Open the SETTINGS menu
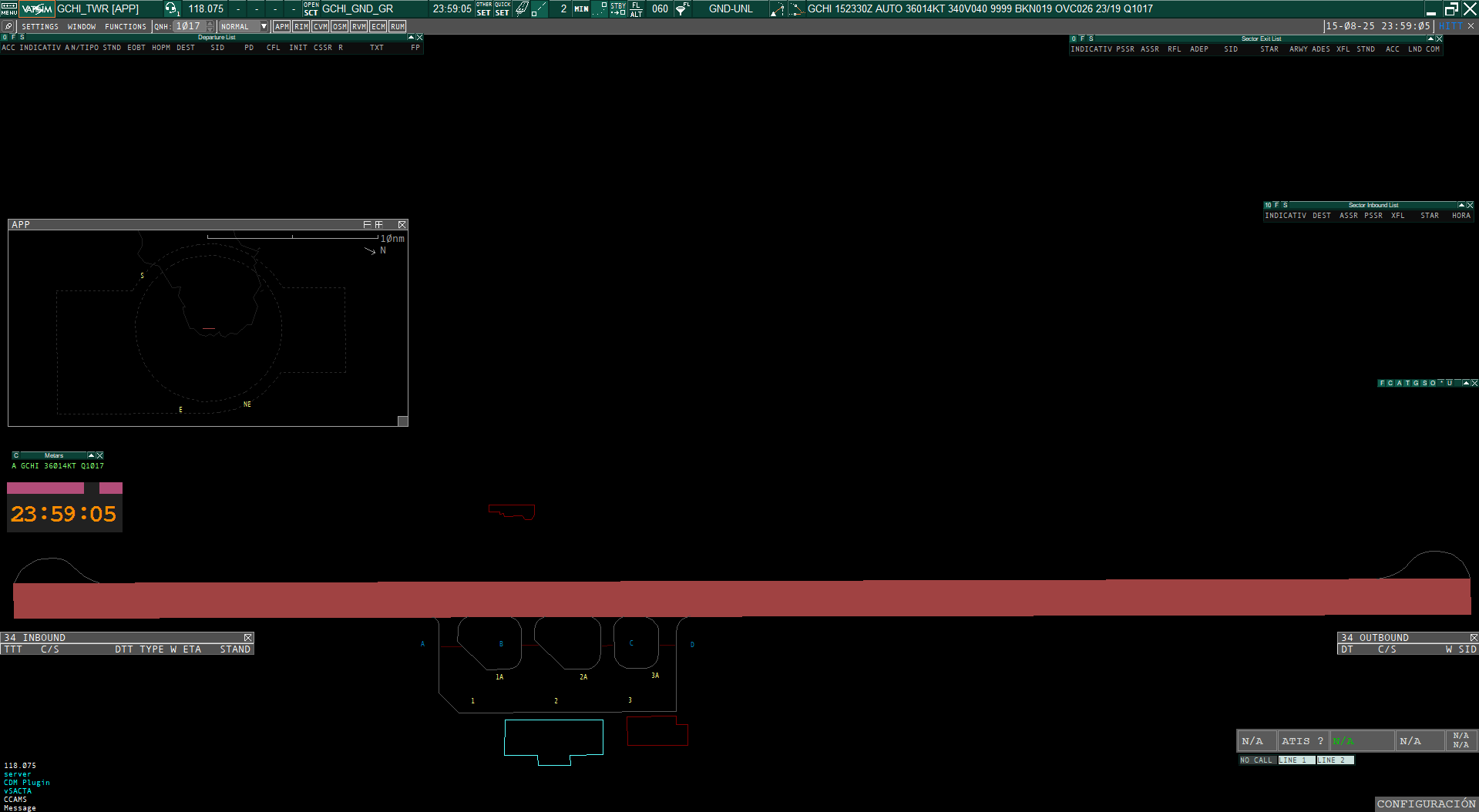1479x812 pixels. click(x=40, y=26)
